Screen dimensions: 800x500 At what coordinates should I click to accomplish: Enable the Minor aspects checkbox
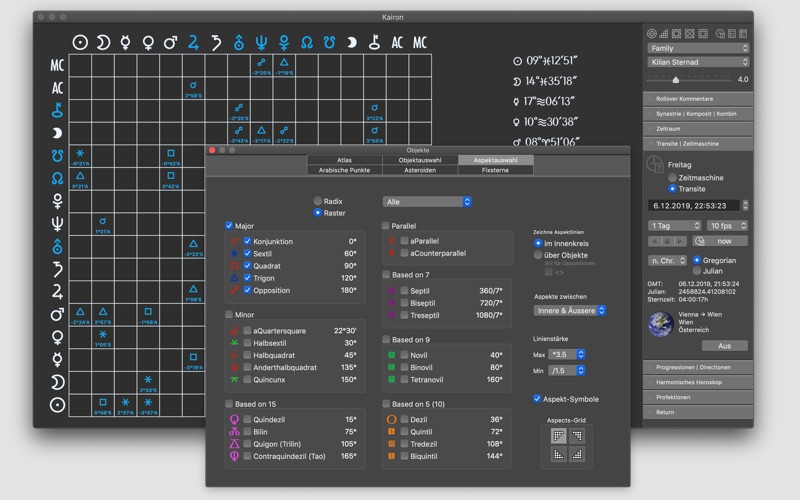click(229, 314)
